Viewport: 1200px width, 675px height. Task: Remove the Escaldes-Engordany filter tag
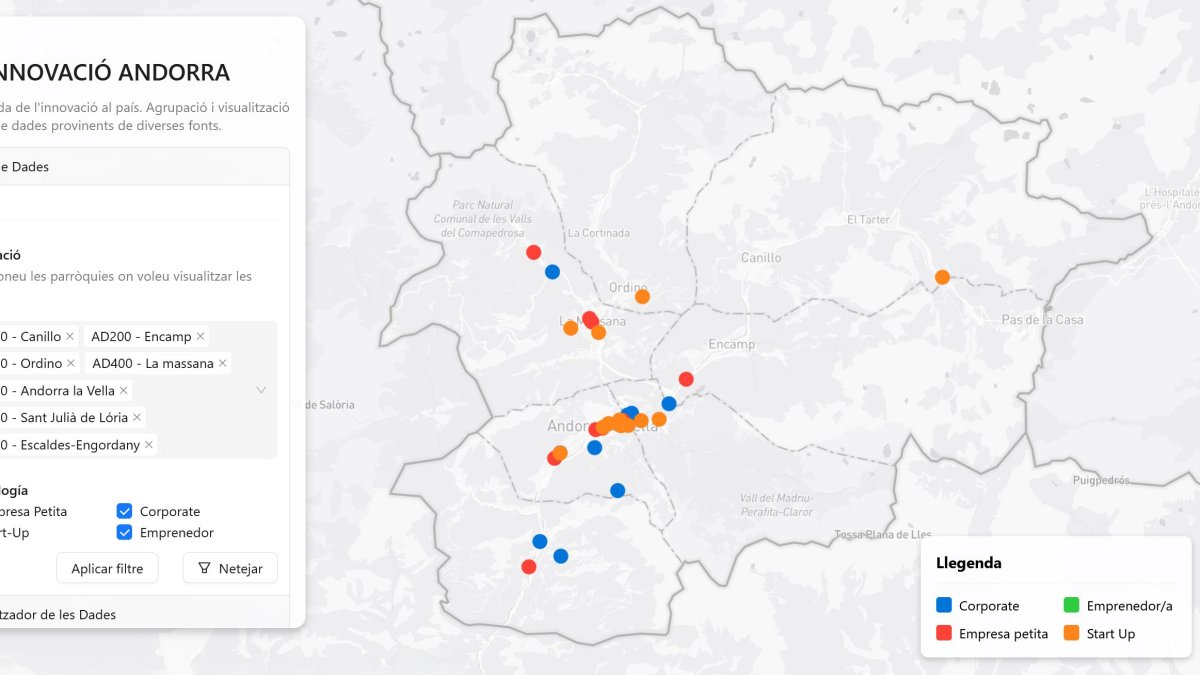[148, 444]
